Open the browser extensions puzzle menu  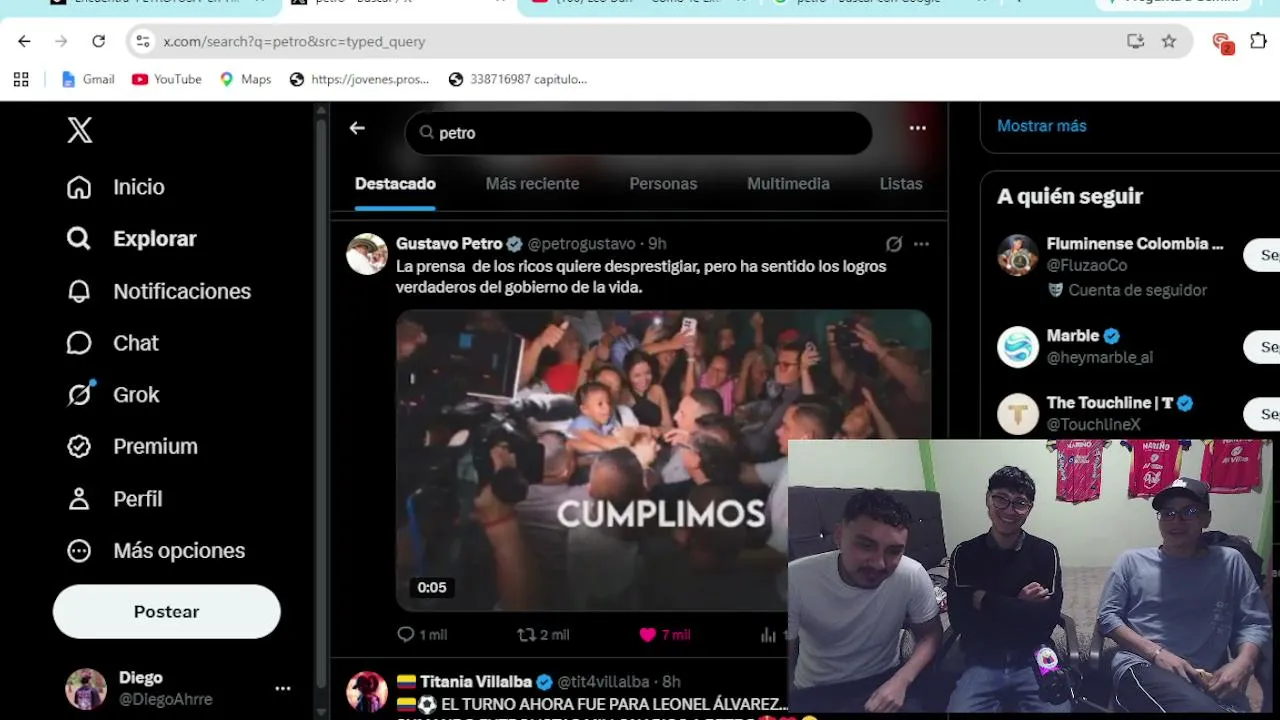1258,41
